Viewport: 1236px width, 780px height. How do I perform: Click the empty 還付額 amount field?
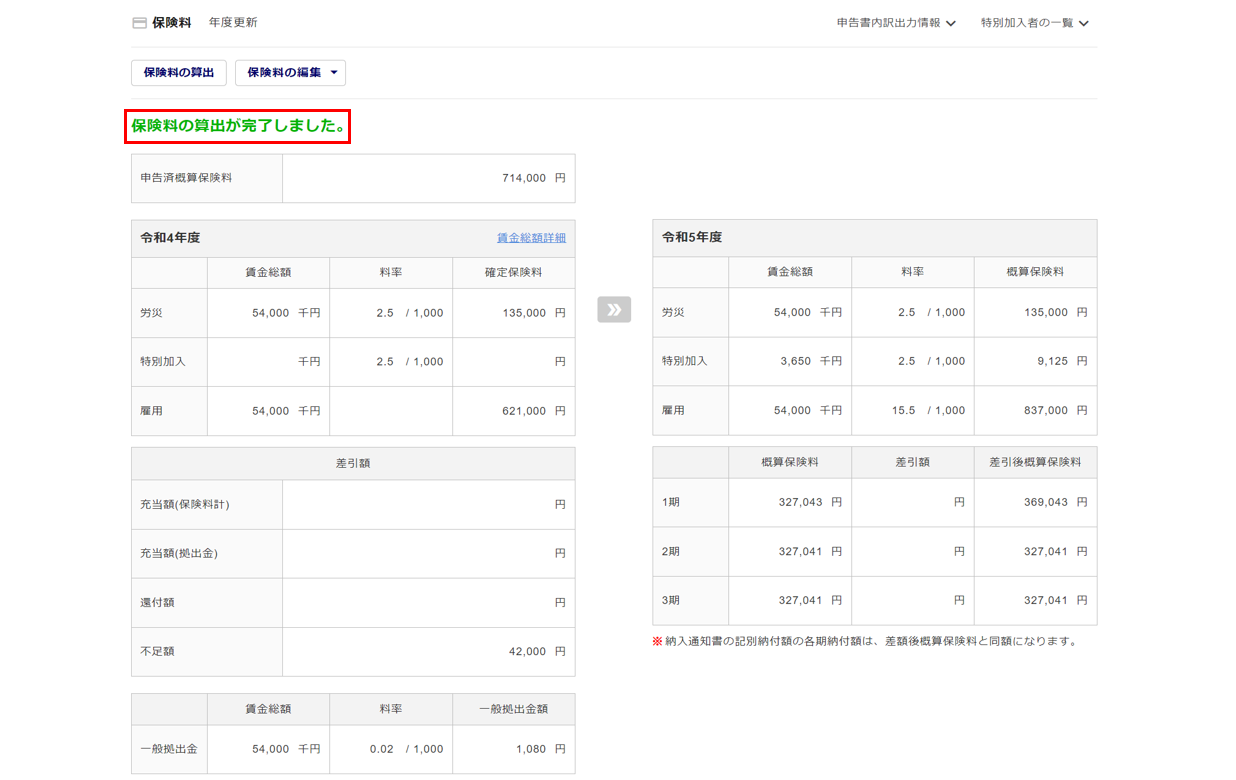428,603
